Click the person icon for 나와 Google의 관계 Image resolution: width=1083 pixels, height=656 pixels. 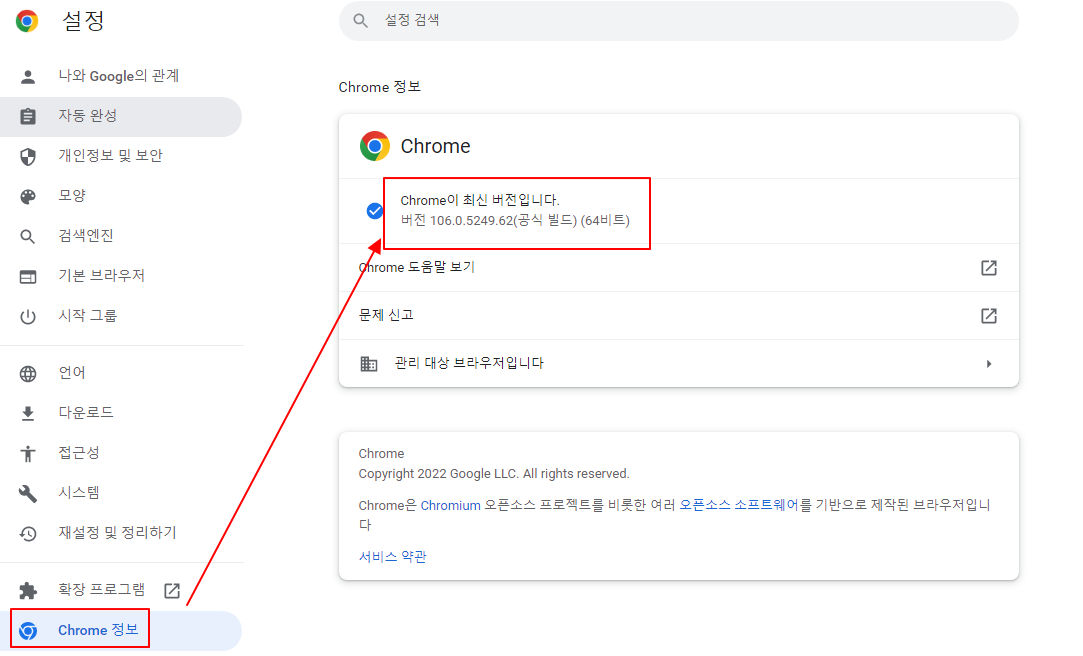click(28, 77)
